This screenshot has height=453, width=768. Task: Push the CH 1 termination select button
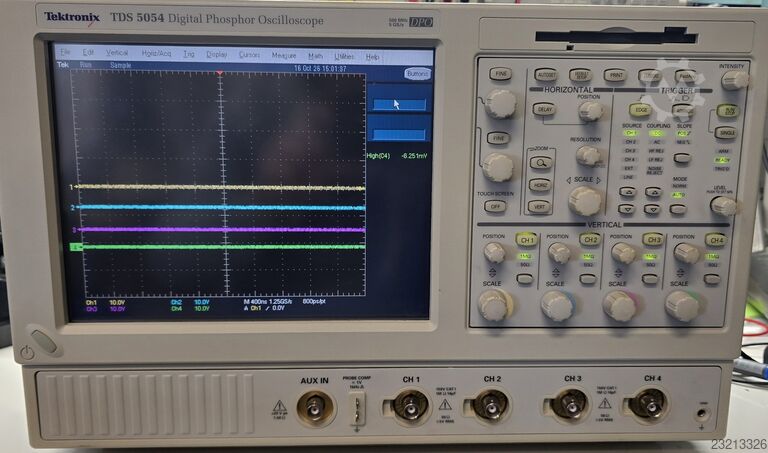(x=525, y=279)
